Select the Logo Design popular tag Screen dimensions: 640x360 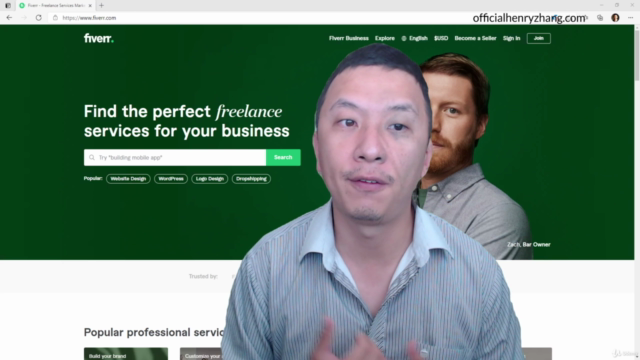(209, 179)
